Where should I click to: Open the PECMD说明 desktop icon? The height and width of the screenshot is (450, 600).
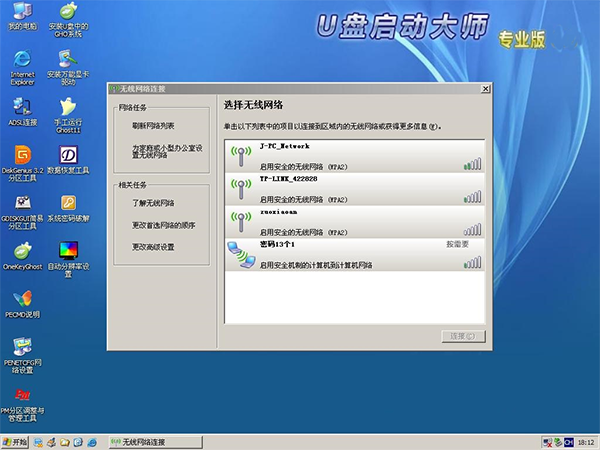point(22,298)
